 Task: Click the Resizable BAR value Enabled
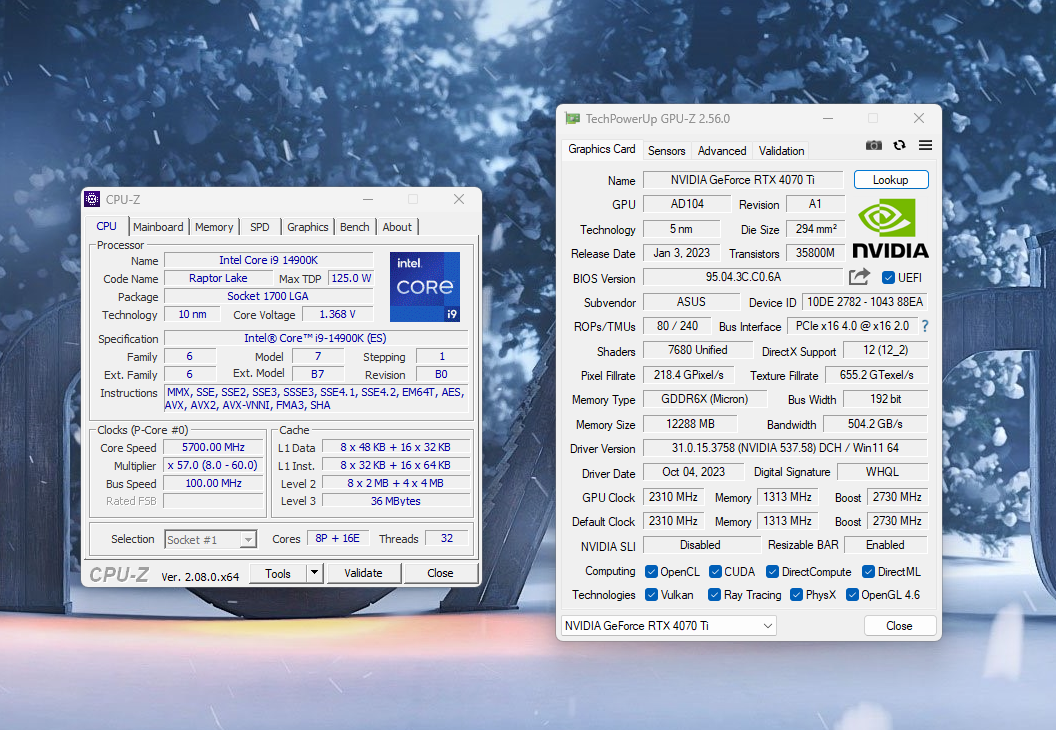886,545
